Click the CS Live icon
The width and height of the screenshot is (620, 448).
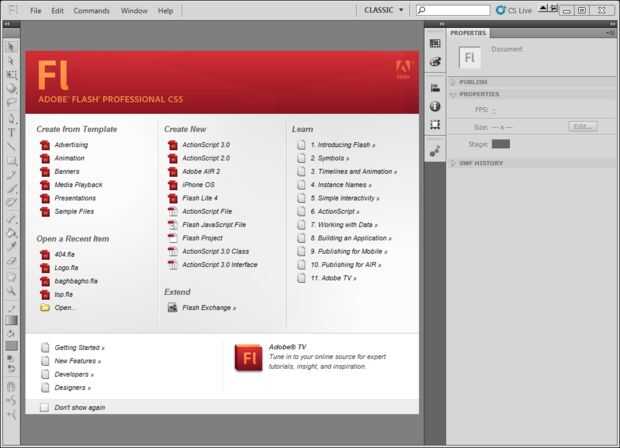(x=501, y=10)
